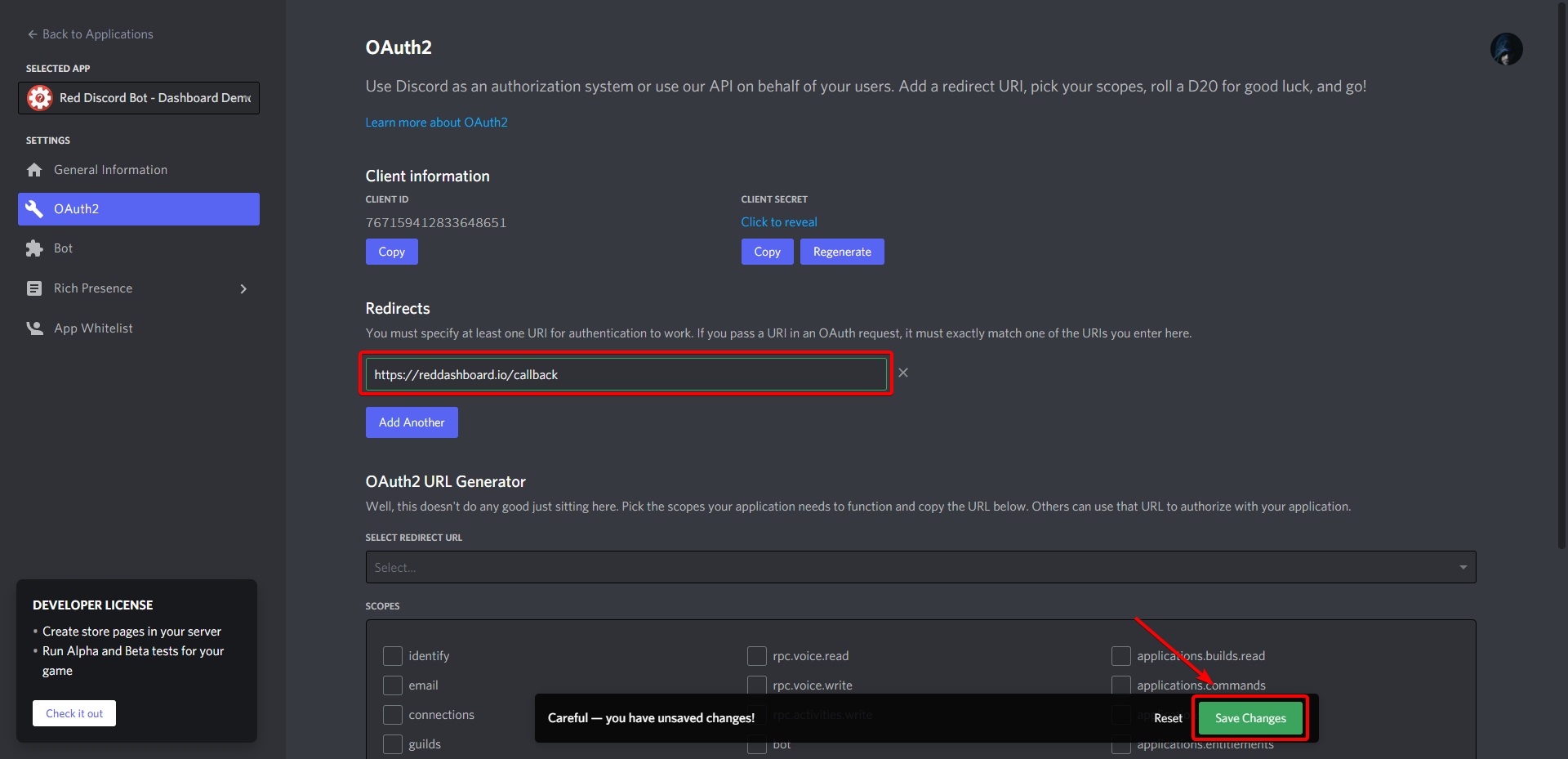Open the Rich Presence settings item
The height and width of the screenshot is (759, 1568).
(139, 288)
